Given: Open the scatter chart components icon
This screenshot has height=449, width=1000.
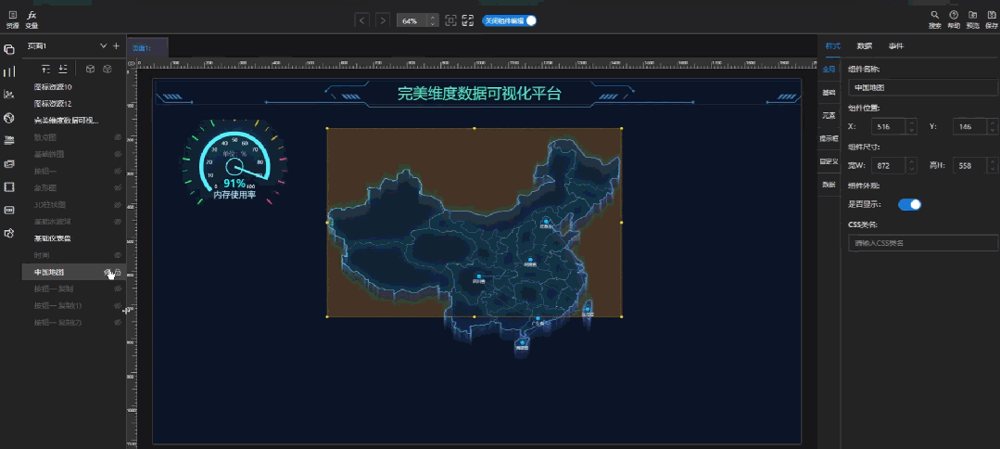Looking at the screenshot, I should coord(9,94).
